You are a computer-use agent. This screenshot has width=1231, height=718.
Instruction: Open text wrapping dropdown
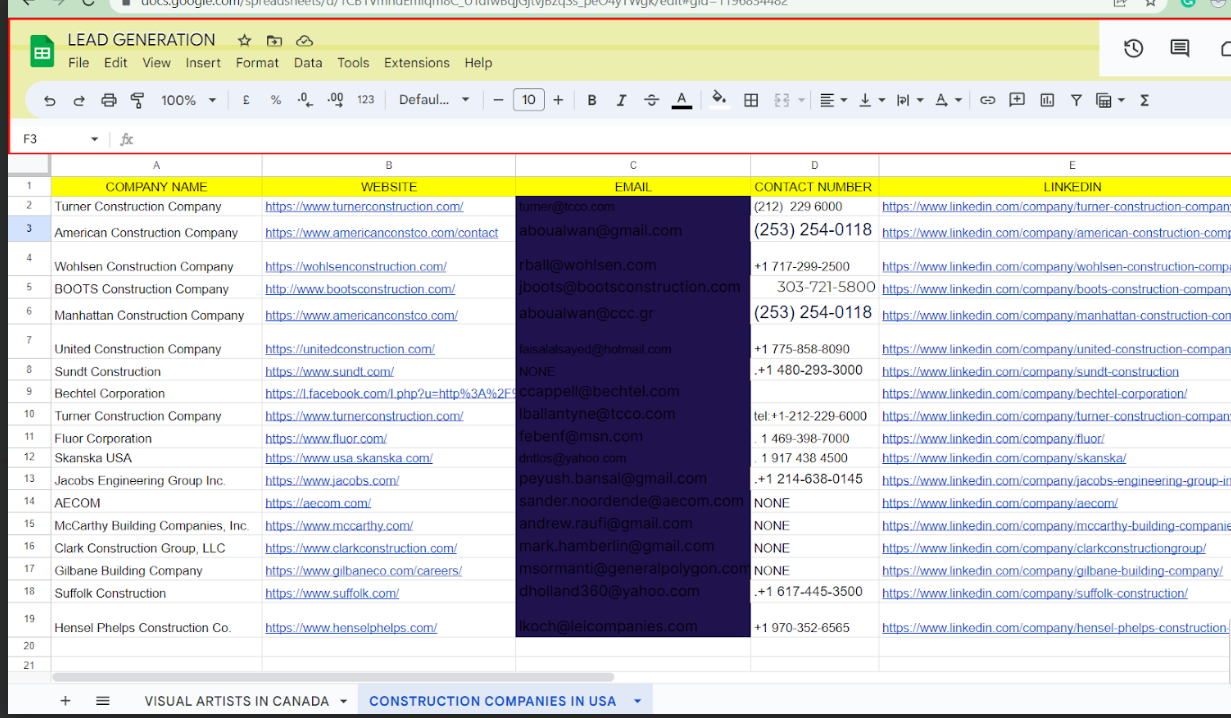point(910,100)
